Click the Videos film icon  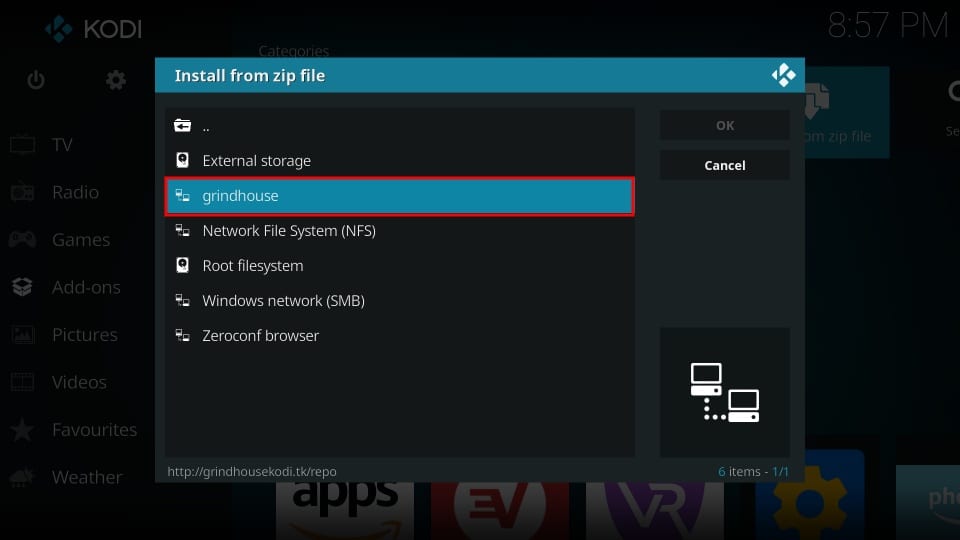(x=23, y=382)
